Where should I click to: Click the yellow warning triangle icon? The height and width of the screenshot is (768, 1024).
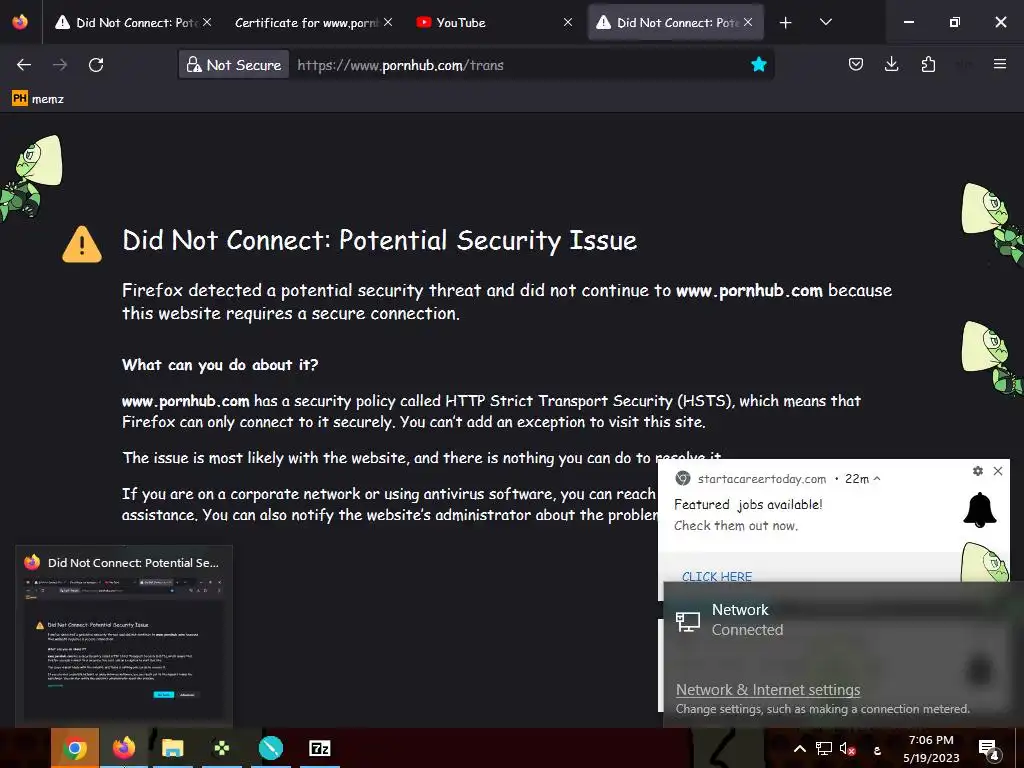pyautogui.click(x=82, y=244)
